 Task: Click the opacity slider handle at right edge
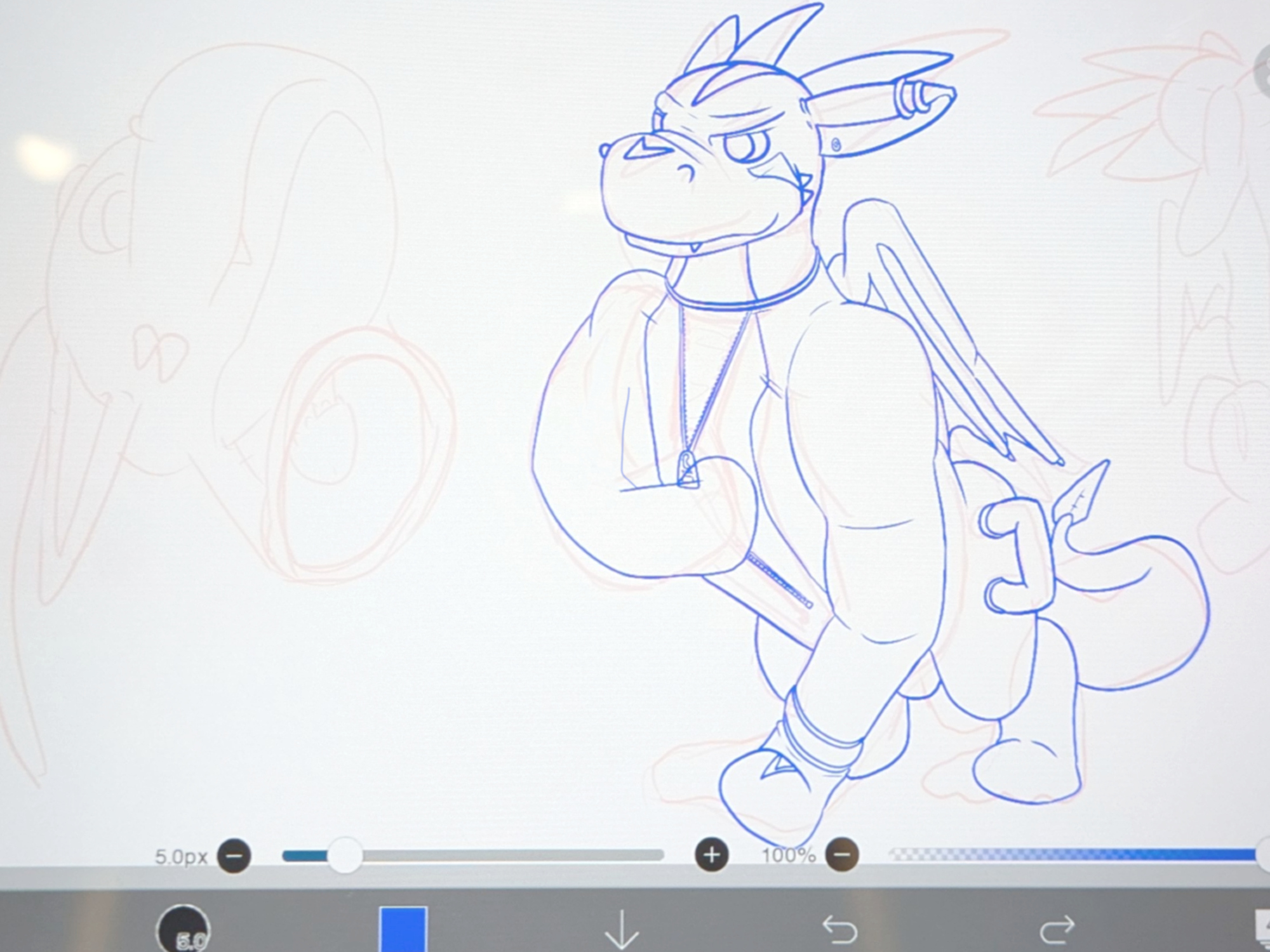(1264, 855)
